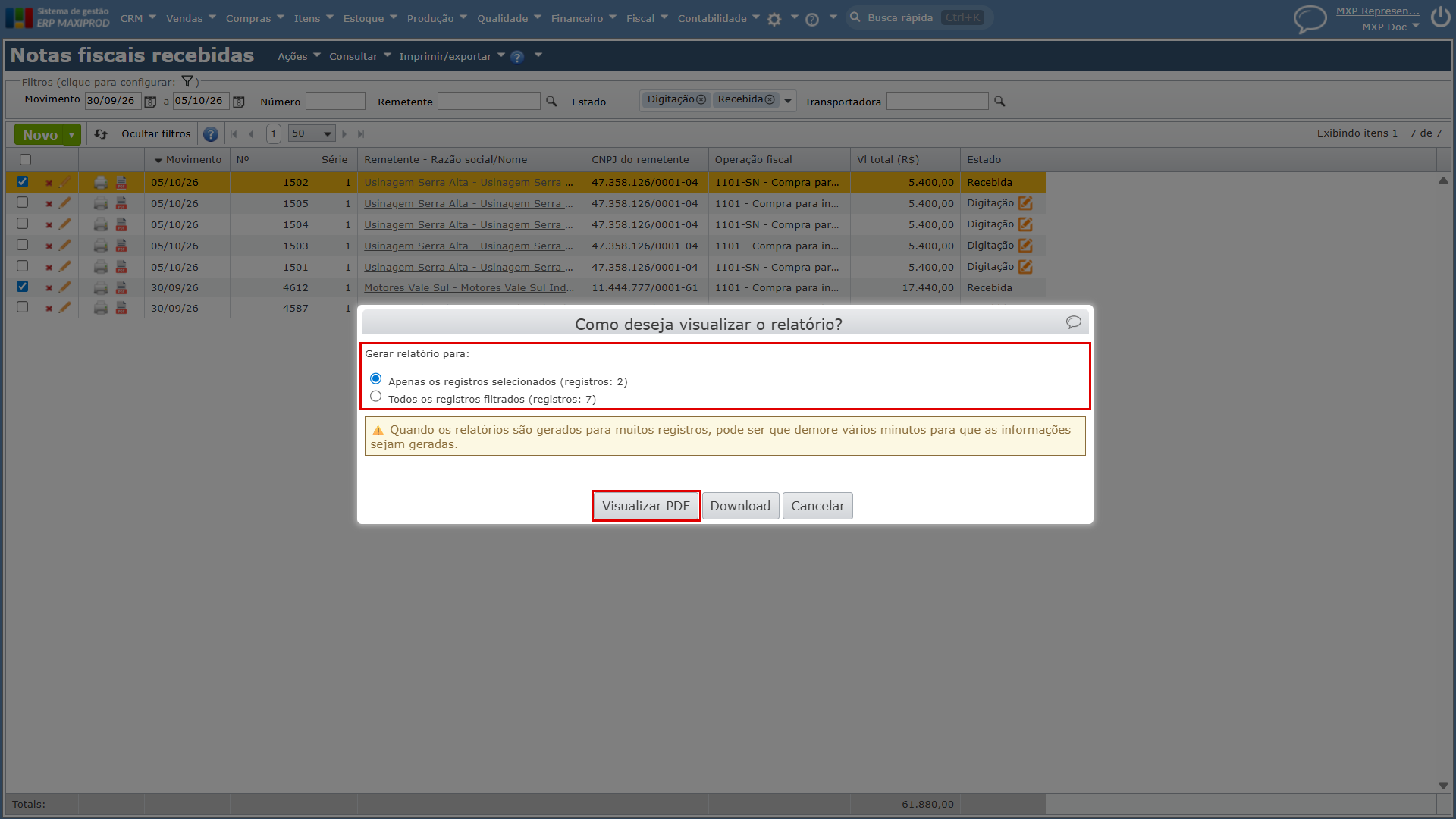The image size is (1456, 819).
Task: Open the chat bubble icon near MXP Represen
Action: click(x=1310, y=19)
